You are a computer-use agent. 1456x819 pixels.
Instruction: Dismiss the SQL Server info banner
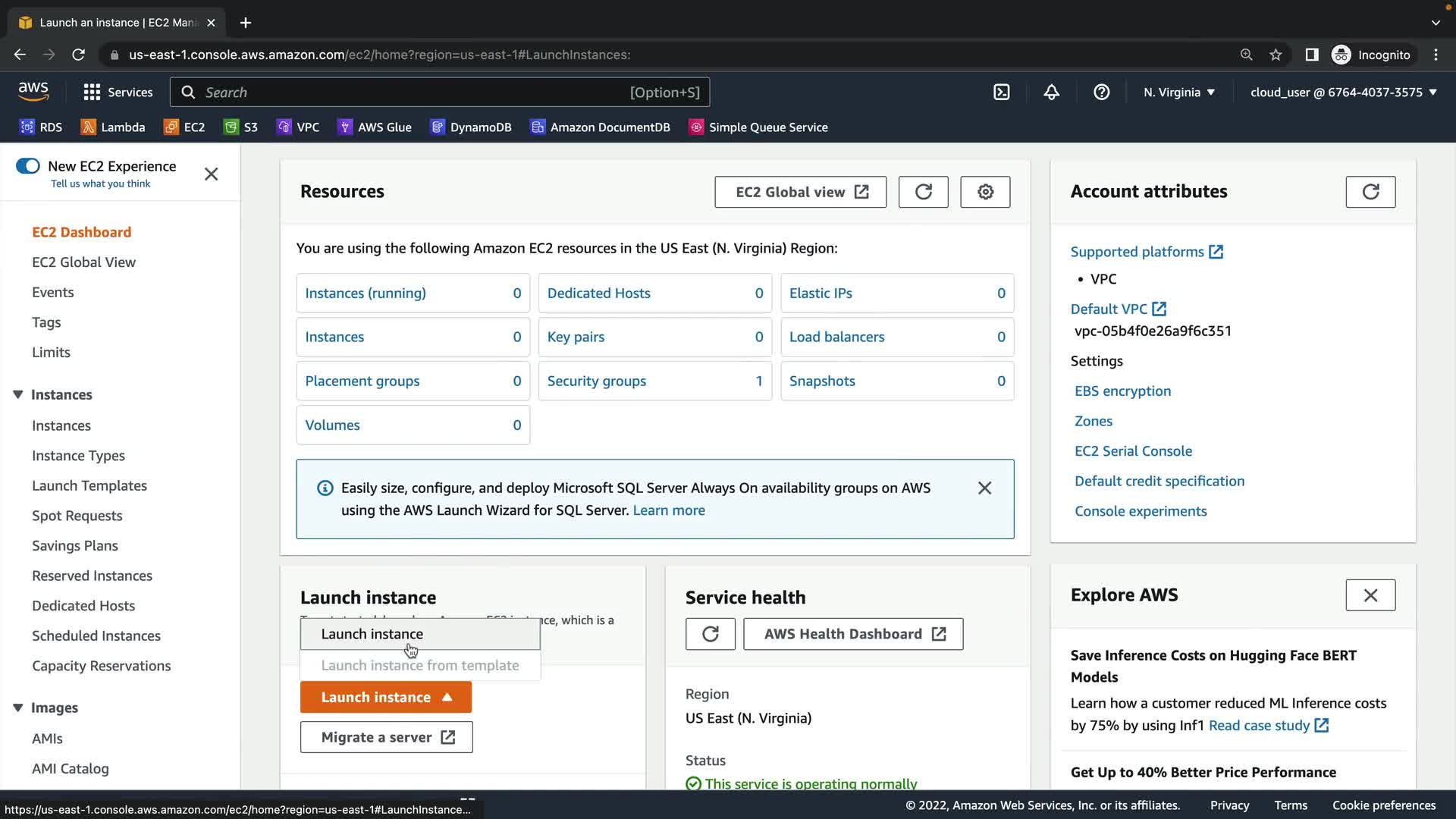tap(984, 488)
